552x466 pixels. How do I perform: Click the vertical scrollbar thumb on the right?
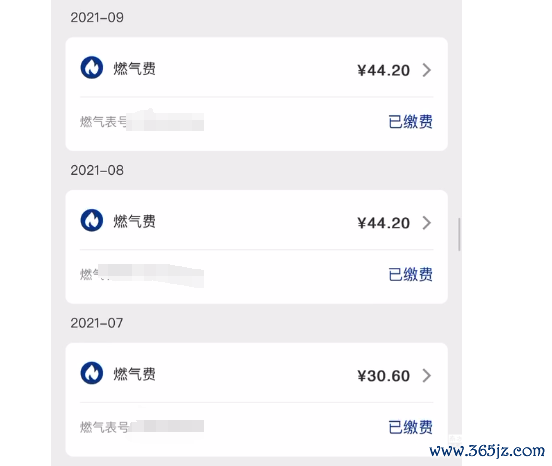coord(459,234)
